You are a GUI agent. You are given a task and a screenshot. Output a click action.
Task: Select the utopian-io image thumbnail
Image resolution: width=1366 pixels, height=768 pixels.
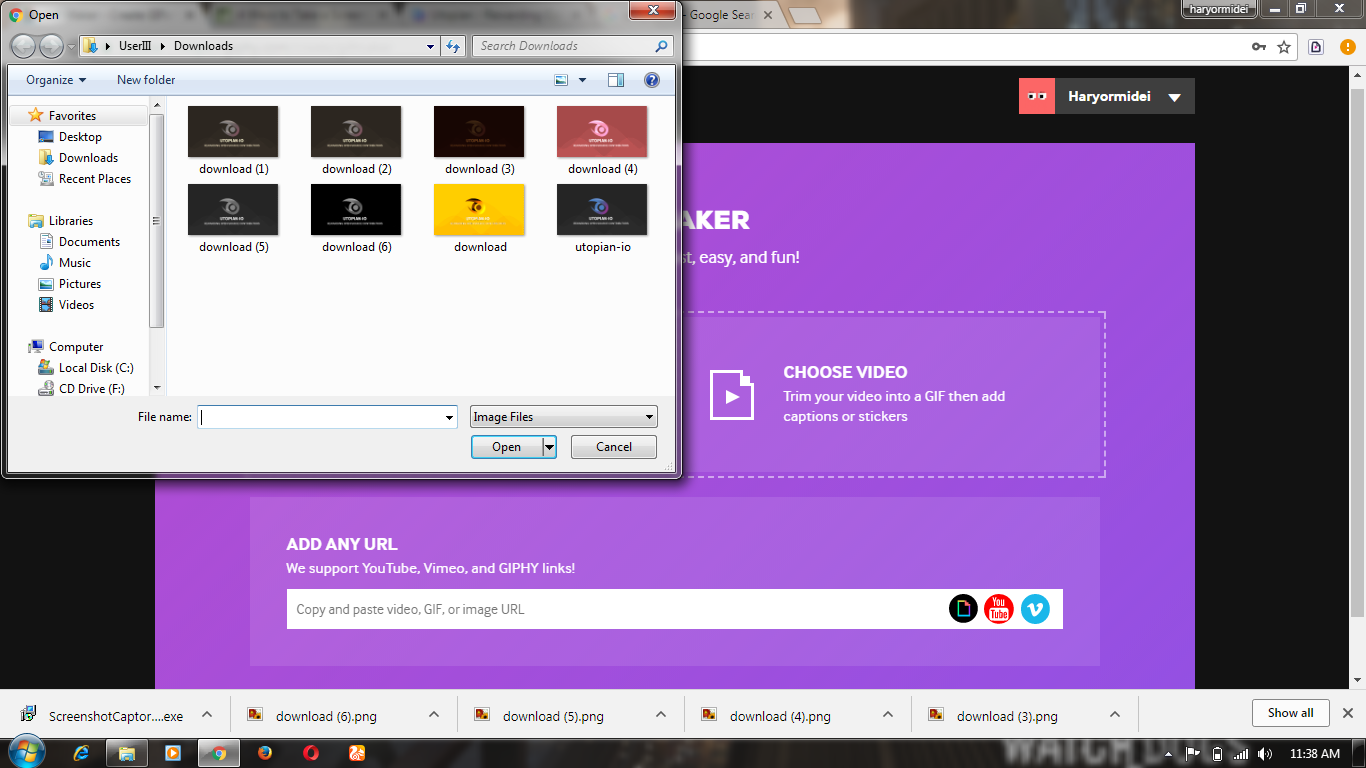click(602, 211)
